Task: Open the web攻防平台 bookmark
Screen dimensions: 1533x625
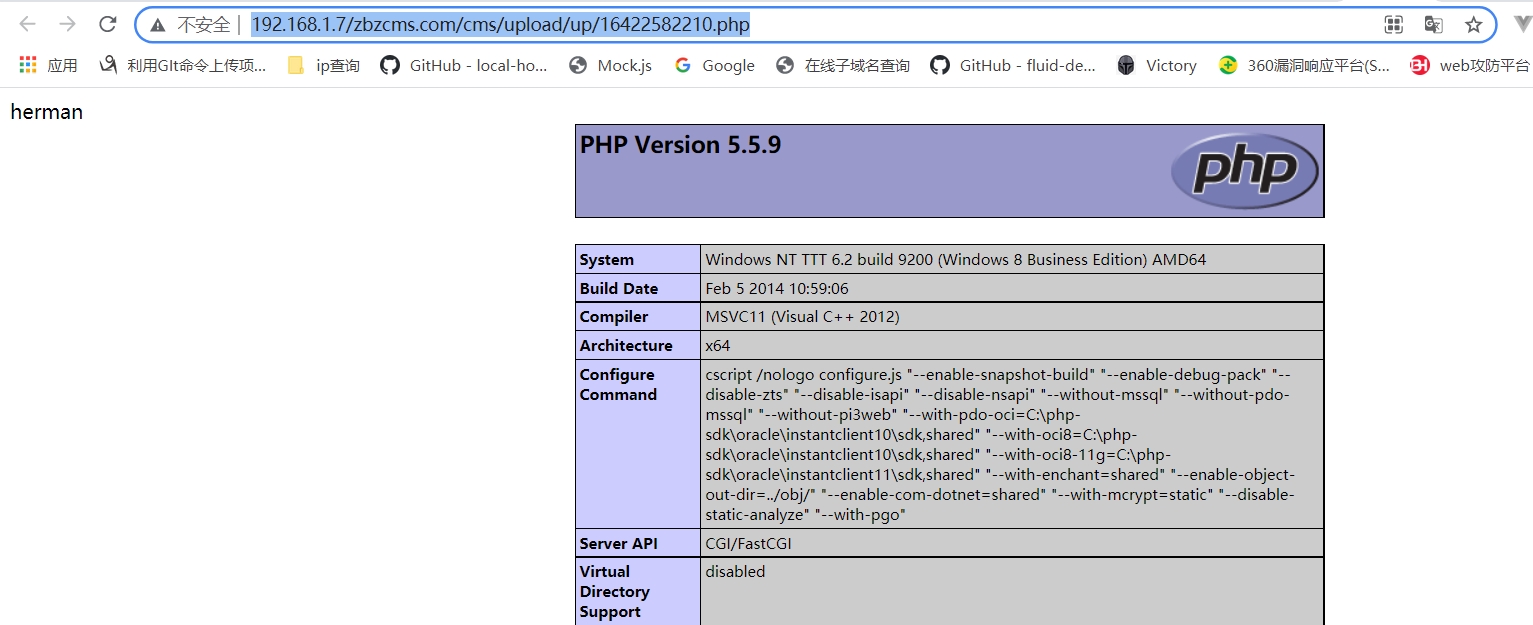Action: tap(1470, 65)
